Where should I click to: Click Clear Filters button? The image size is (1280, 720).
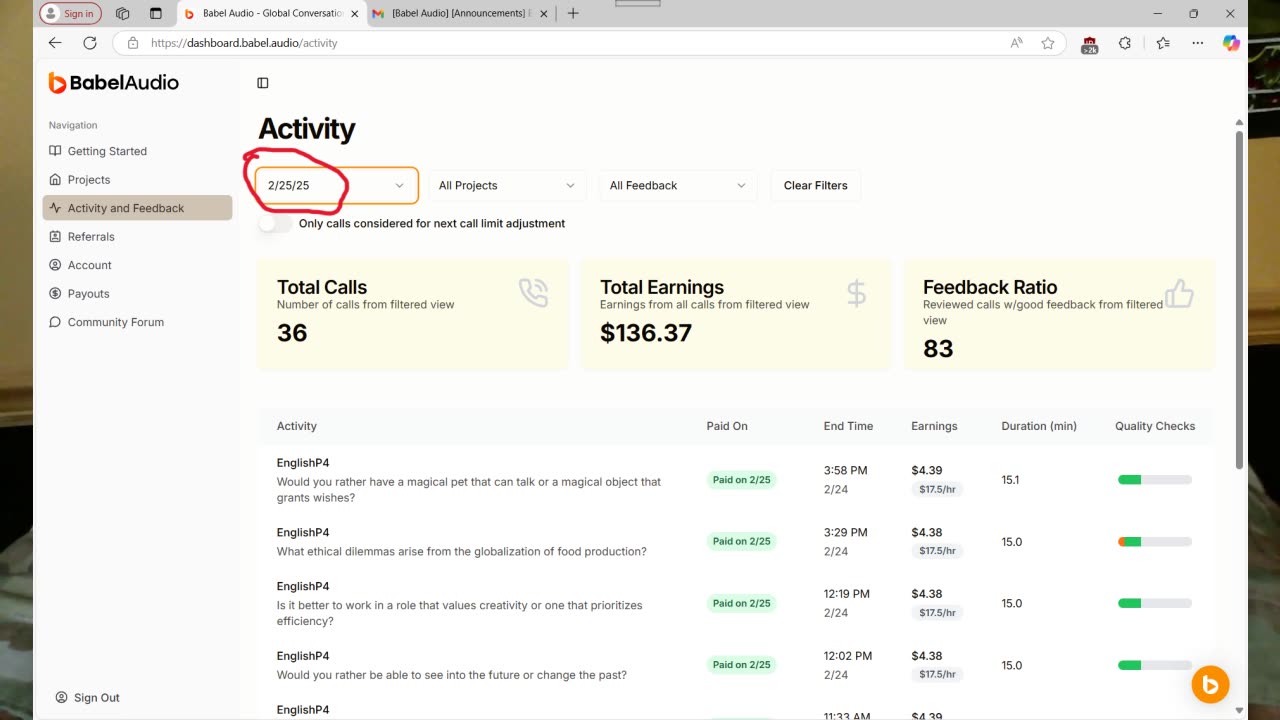coord(815,185)
